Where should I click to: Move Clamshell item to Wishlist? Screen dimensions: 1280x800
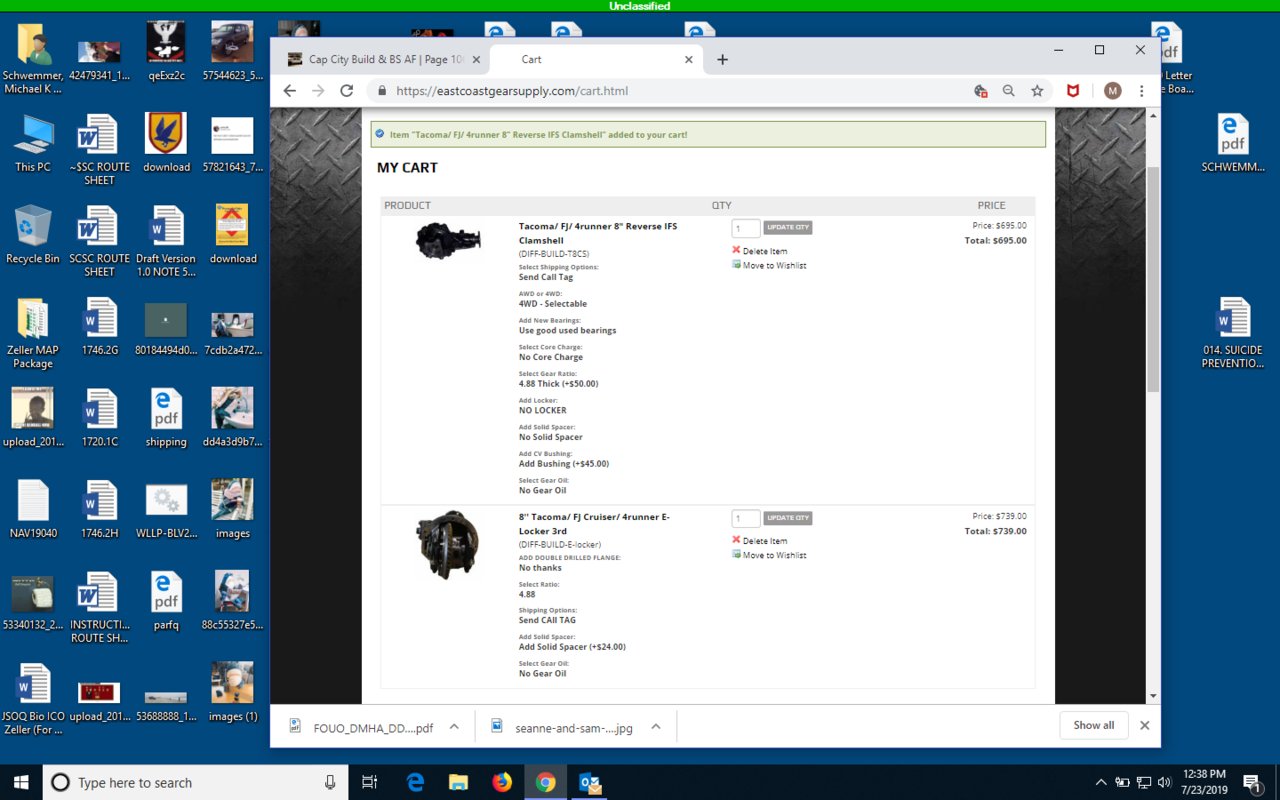[769, 265]
